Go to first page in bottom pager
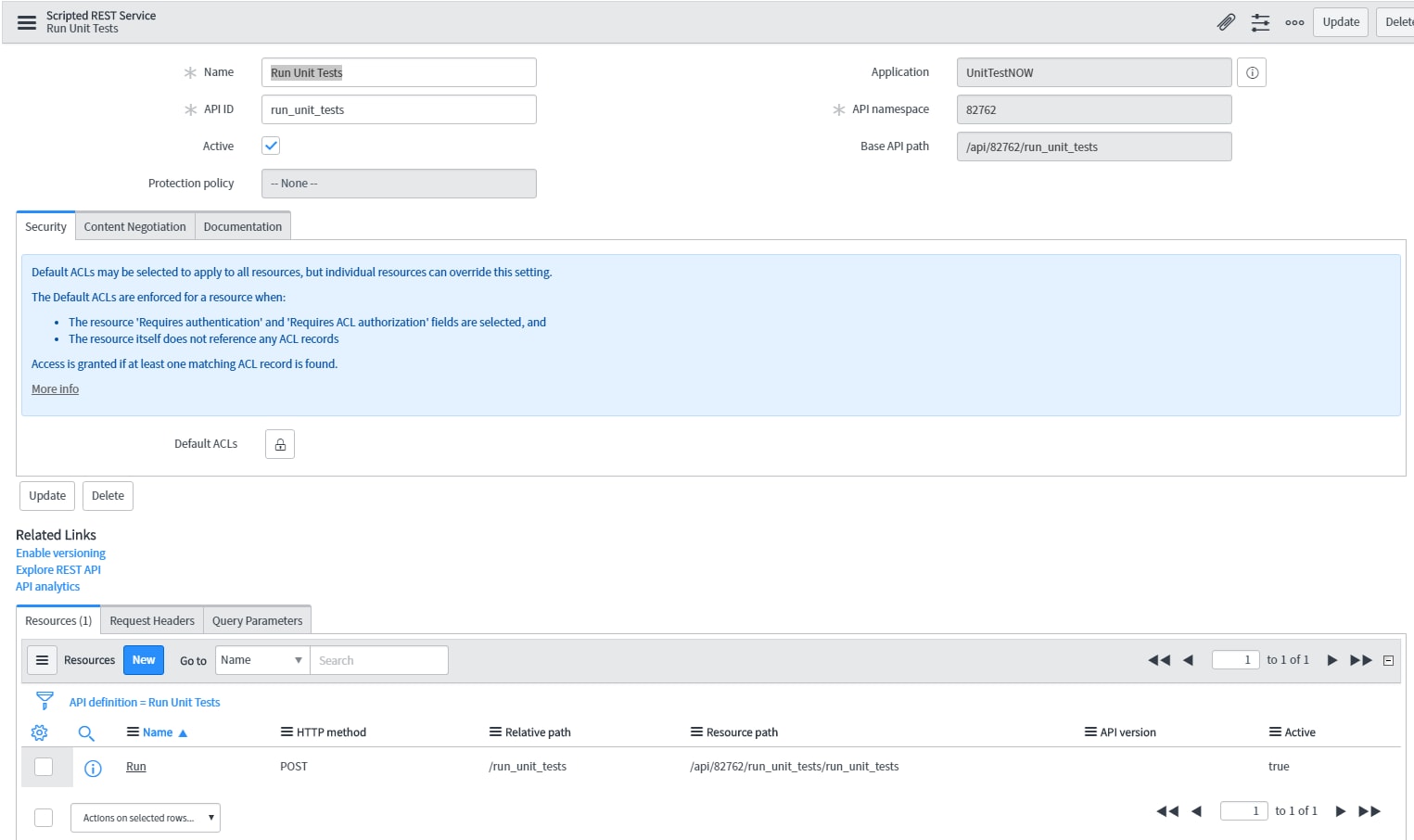Viewport: 1414px width, 840px height. coord(1167,811)
